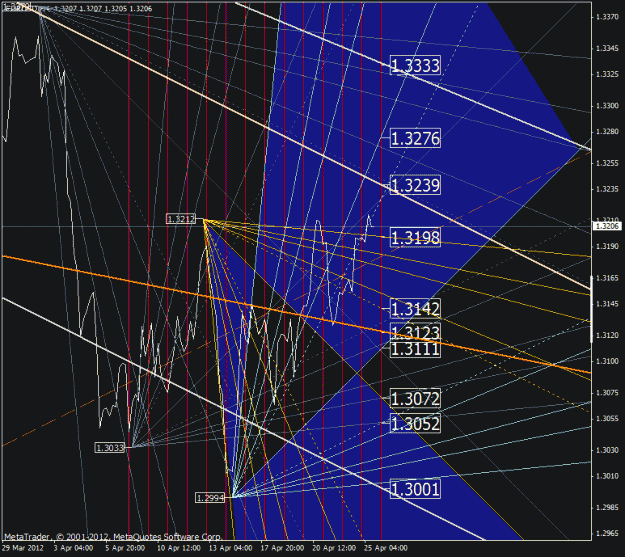Click 1.3165 on the price axis
Viewport: 625px width, 557px height.
click(x=607, y=278)
